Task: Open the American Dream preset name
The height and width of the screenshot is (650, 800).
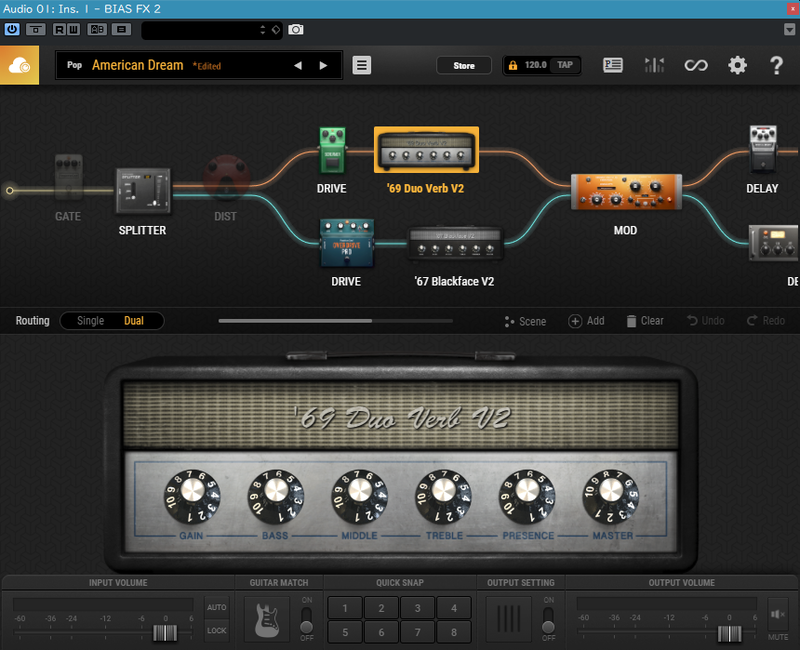Action: [x=138, y=65]
